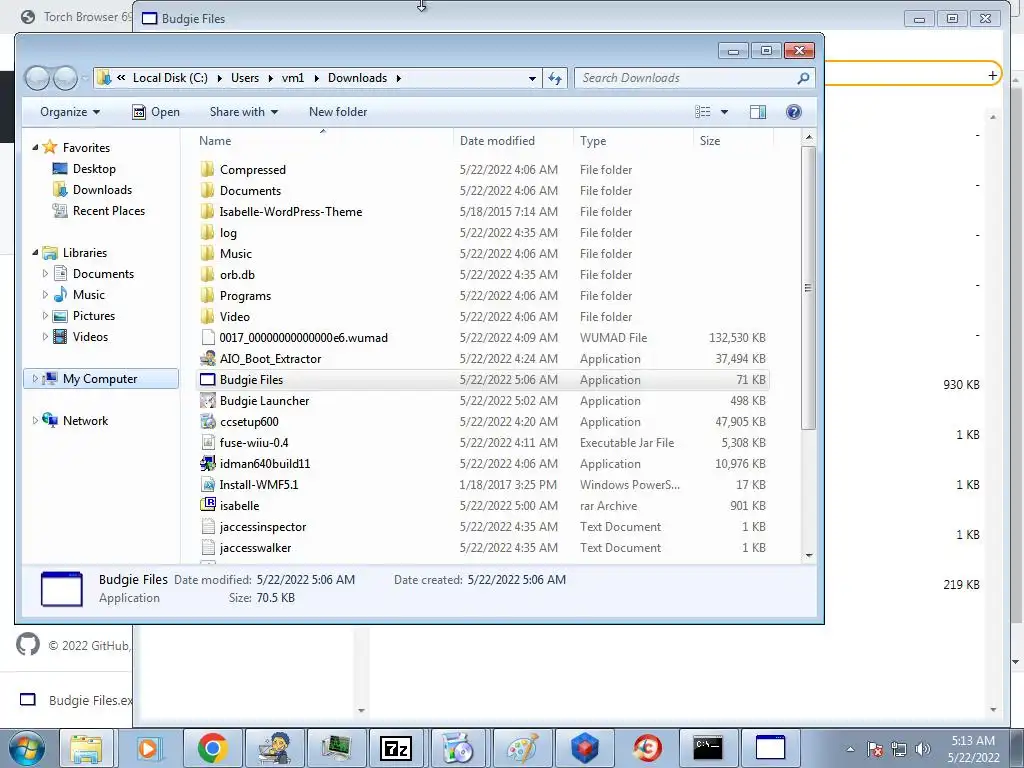Screen dimensions: 1024x768
Task: Select the Budgie Files application icon
Action: 208,380
